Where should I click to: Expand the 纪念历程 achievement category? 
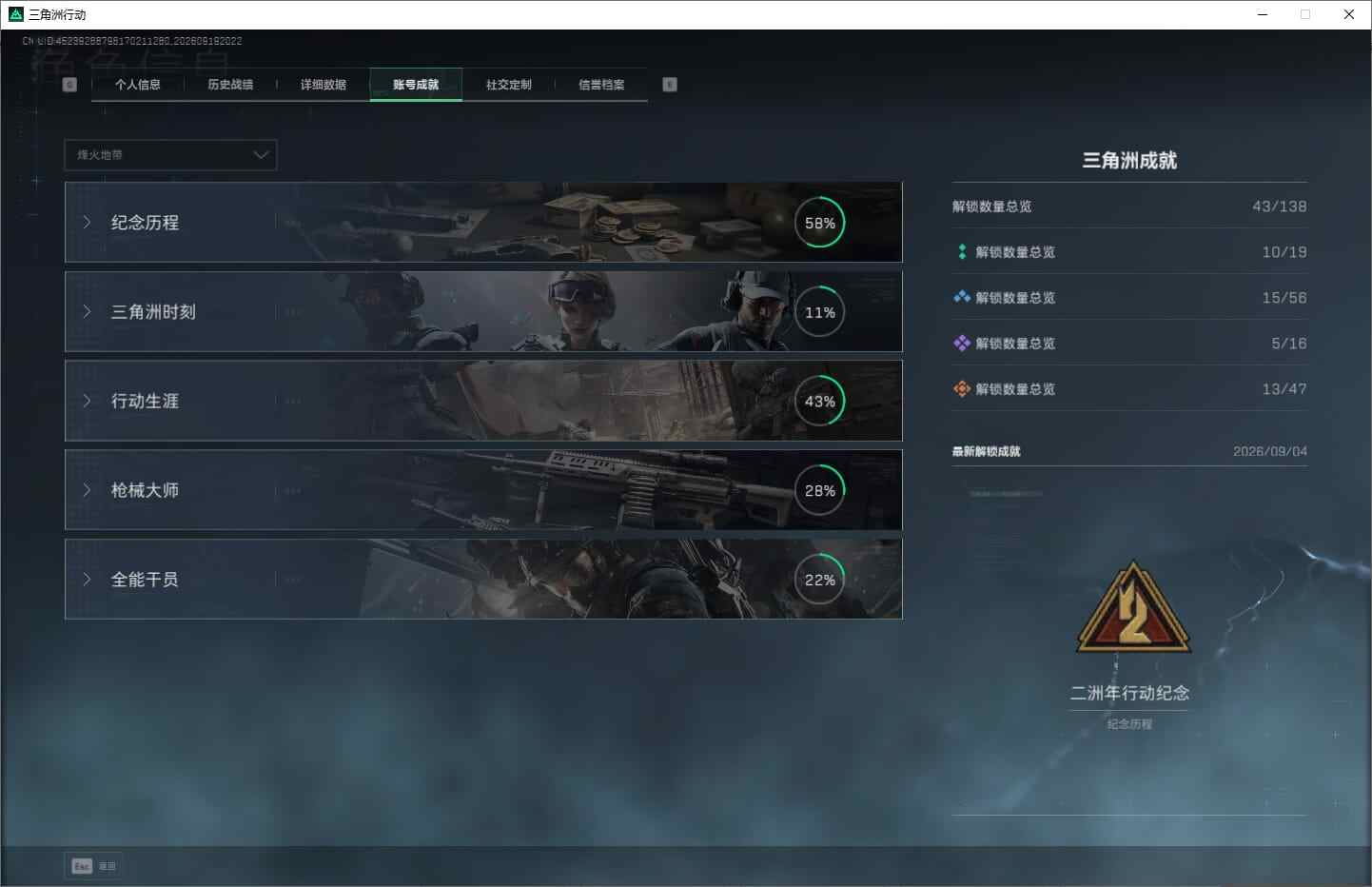click(x=483, y=223)
